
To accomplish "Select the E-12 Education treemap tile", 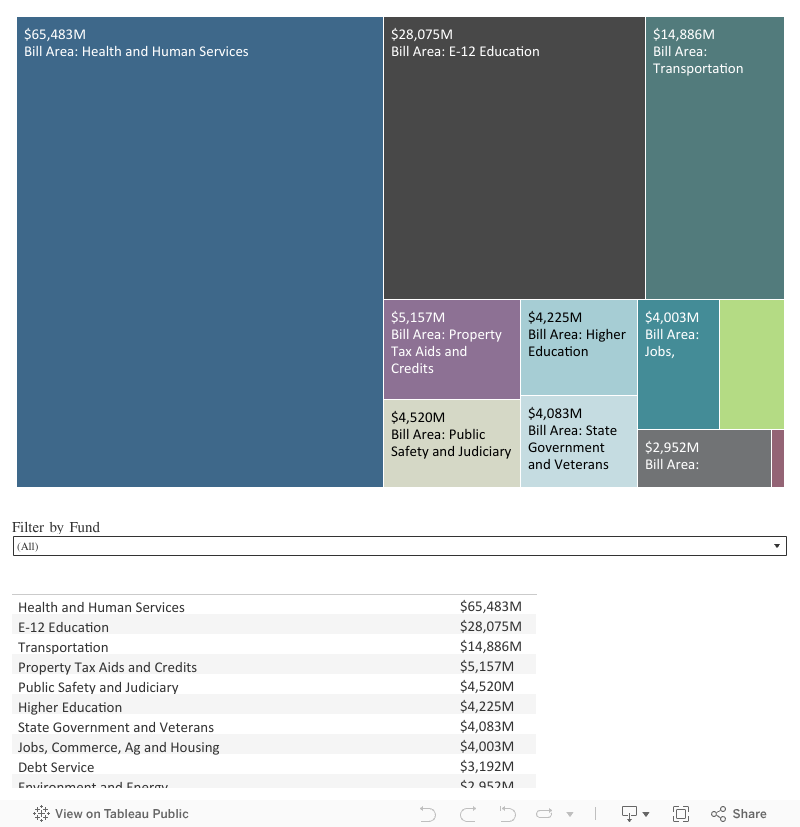I will [514, 158].
